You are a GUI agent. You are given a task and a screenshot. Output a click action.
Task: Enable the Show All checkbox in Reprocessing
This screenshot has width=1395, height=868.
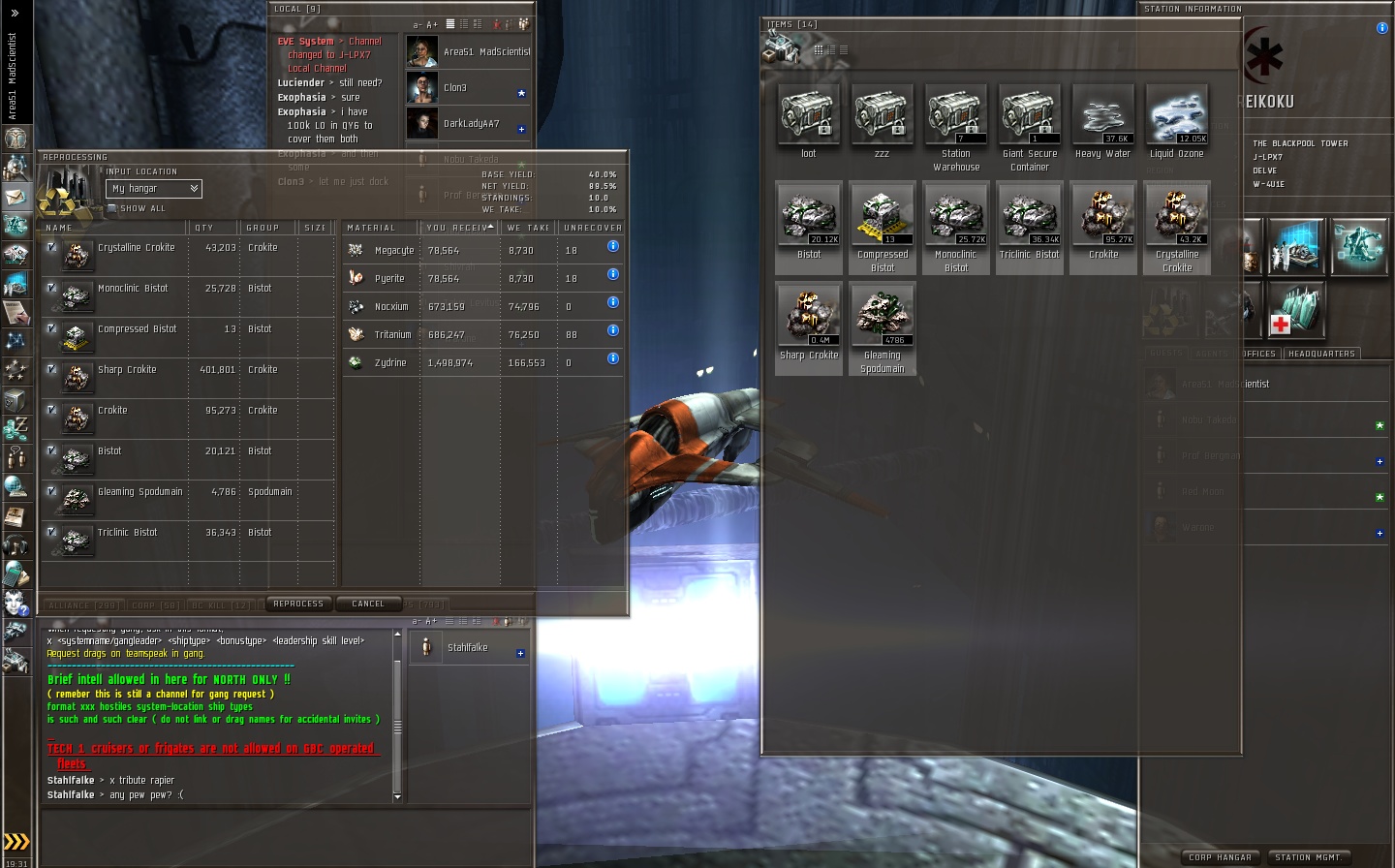click(x=112, y=208)
